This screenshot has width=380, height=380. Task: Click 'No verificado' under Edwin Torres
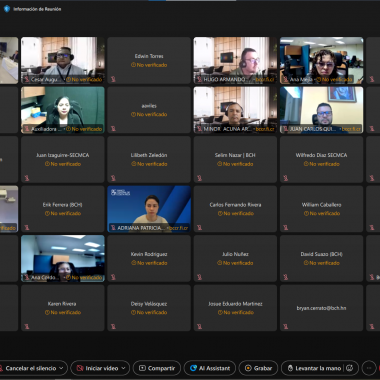click(x=149, y=65)
